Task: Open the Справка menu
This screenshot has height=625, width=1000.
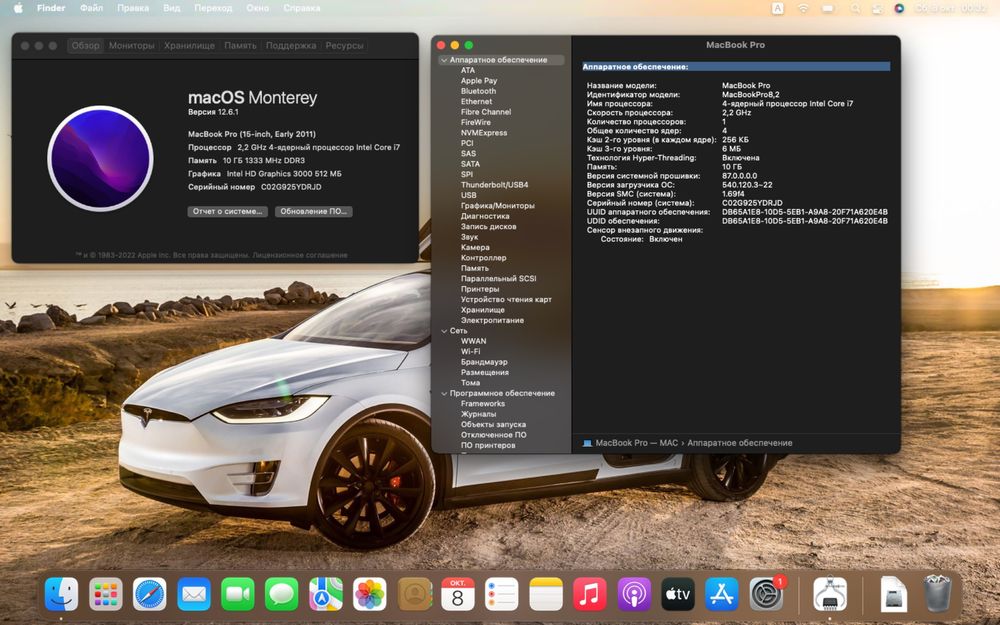Action: 302,8
